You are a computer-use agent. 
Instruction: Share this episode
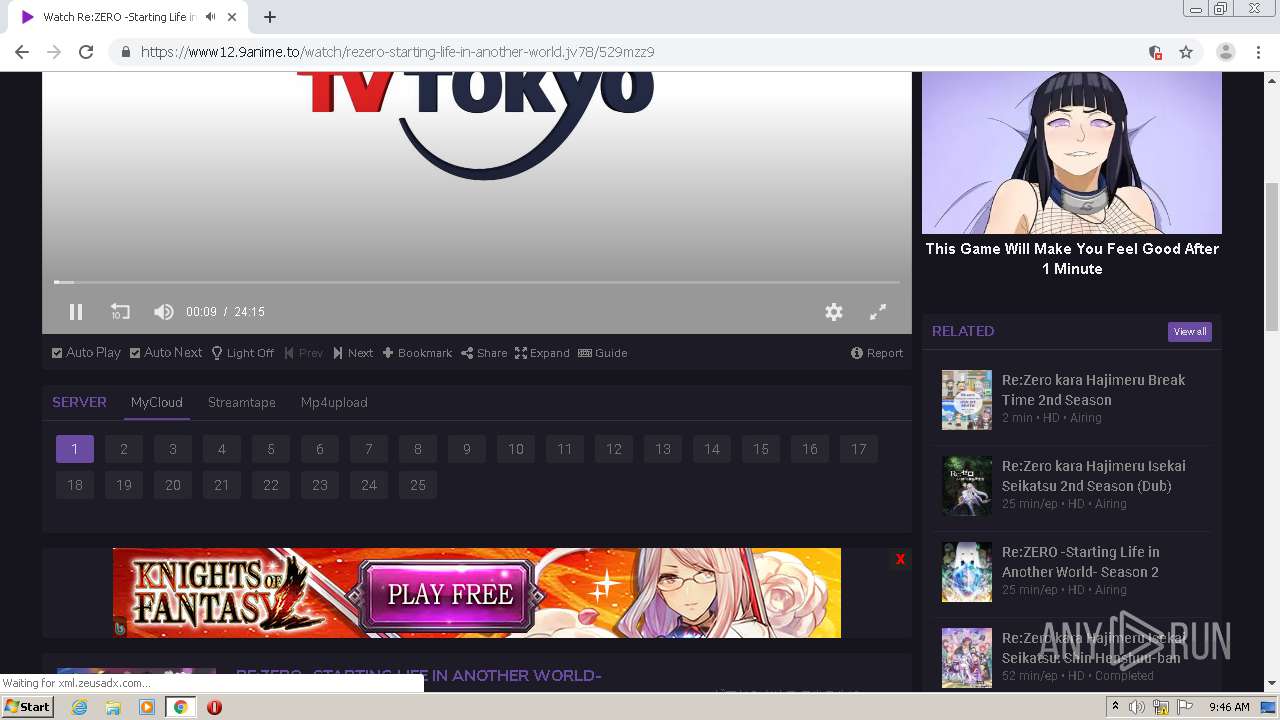(x=484, y=353)
